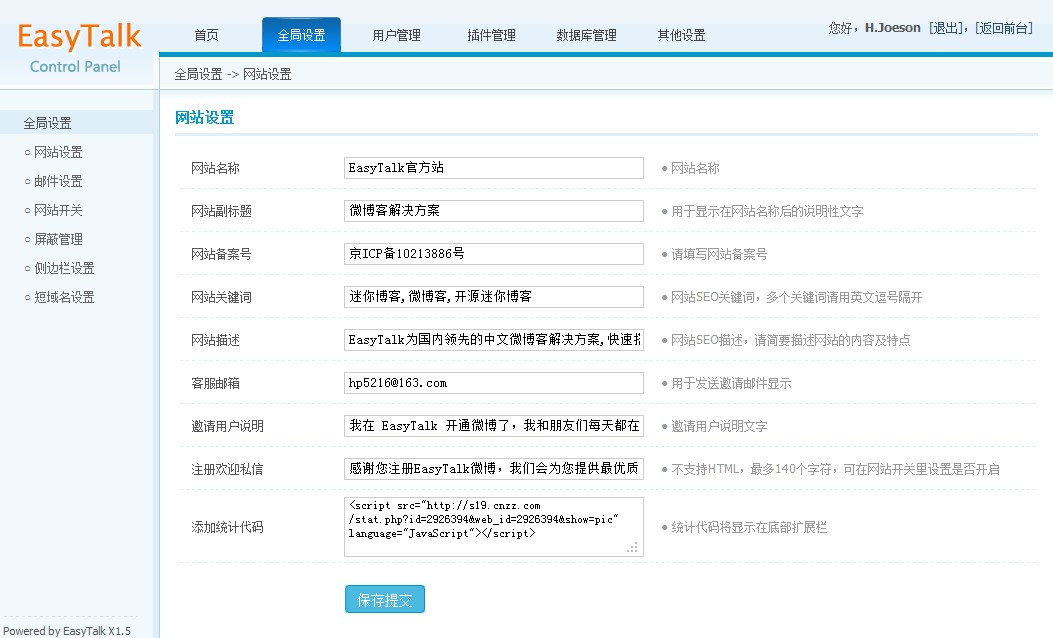The width and height of the screenshot is (1053, 638).
Task: Open 屏蔽管理 in the sidebar
Action: (x=58, y=240)
